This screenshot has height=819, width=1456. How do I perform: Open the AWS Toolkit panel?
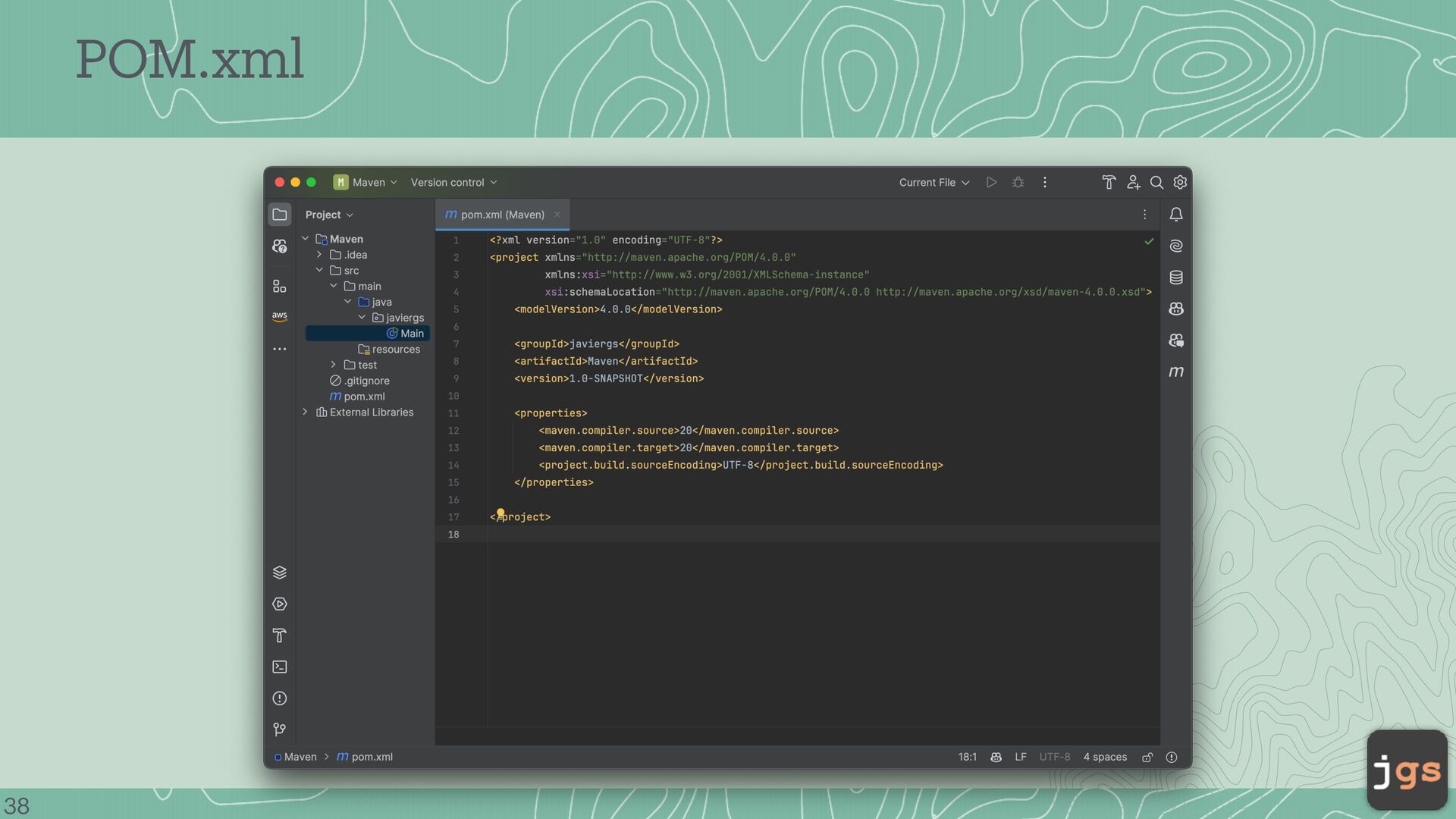point(279,316)
